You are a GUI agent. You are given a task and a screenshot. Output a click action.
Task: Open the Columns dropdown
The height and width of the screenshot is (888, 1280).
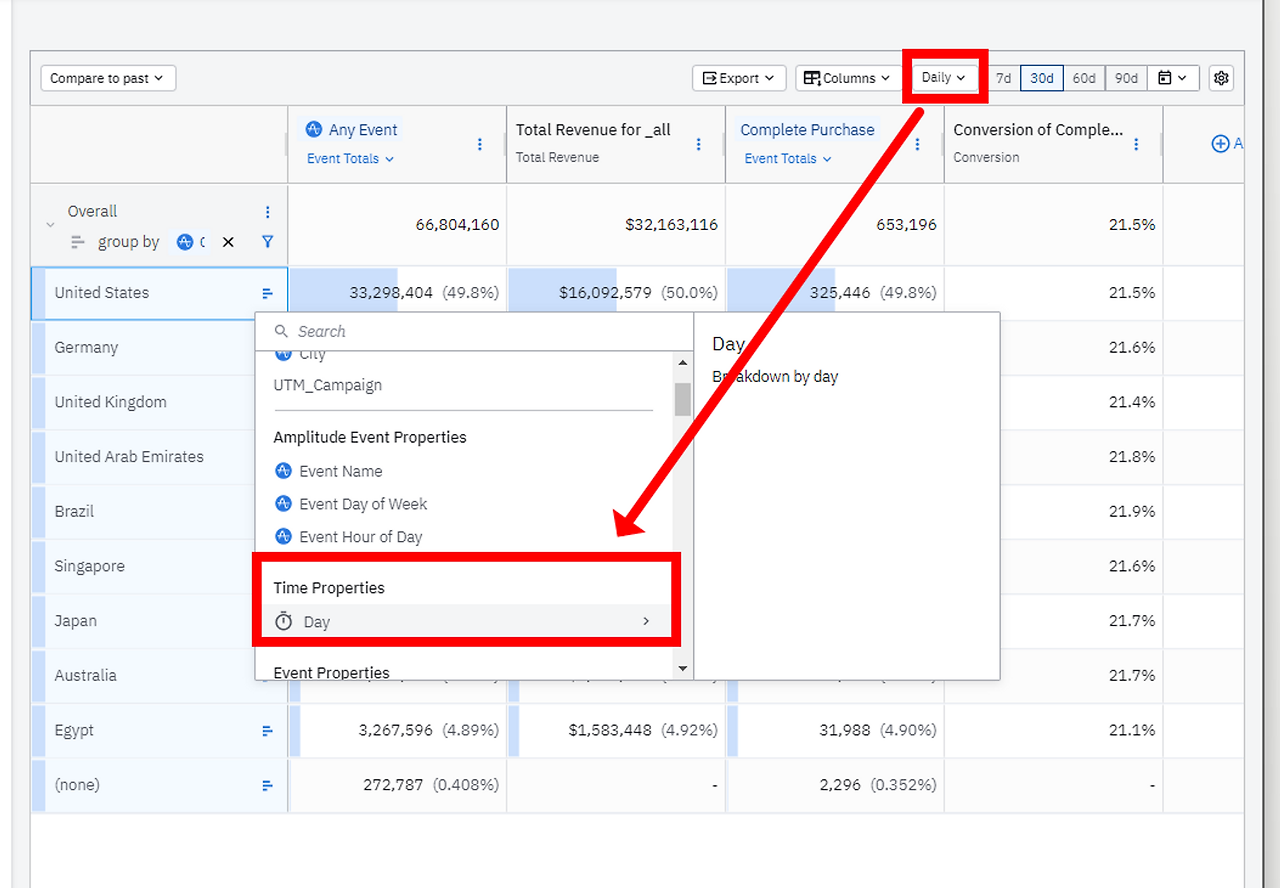tap(849, 78)
